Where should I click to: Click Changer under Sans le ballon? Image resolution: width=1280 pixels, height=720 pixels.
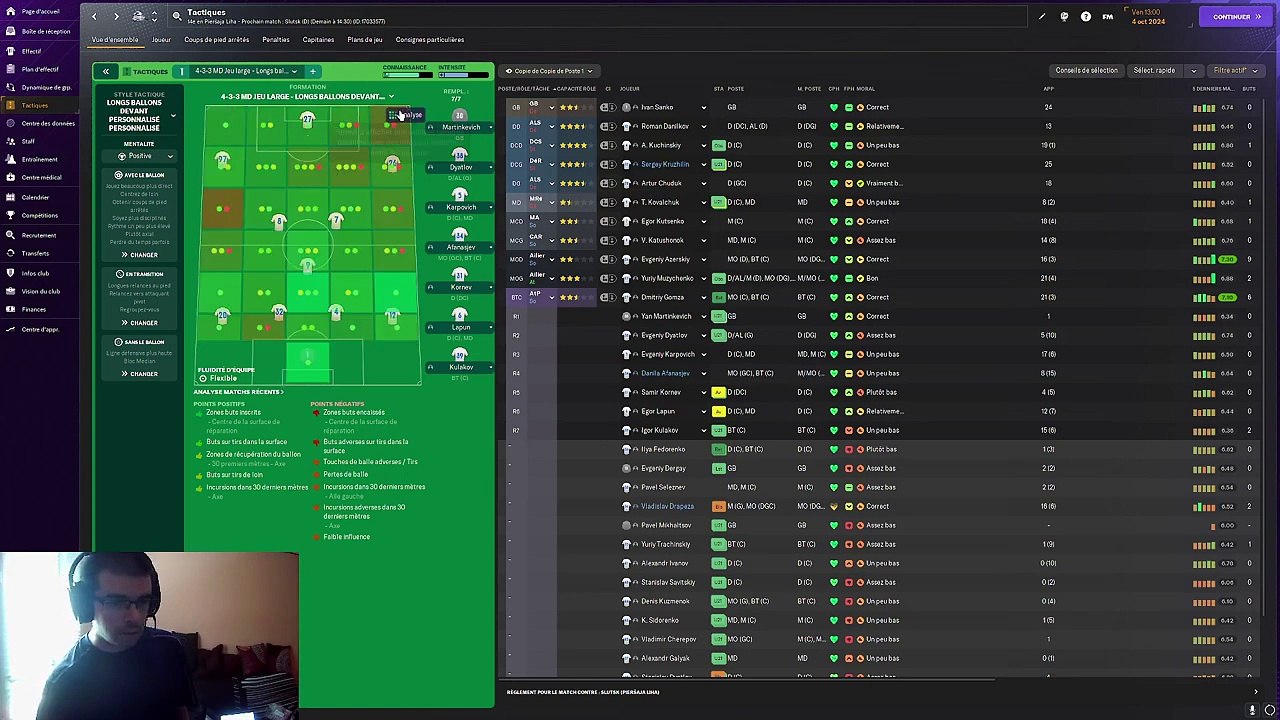coord(140,374)
